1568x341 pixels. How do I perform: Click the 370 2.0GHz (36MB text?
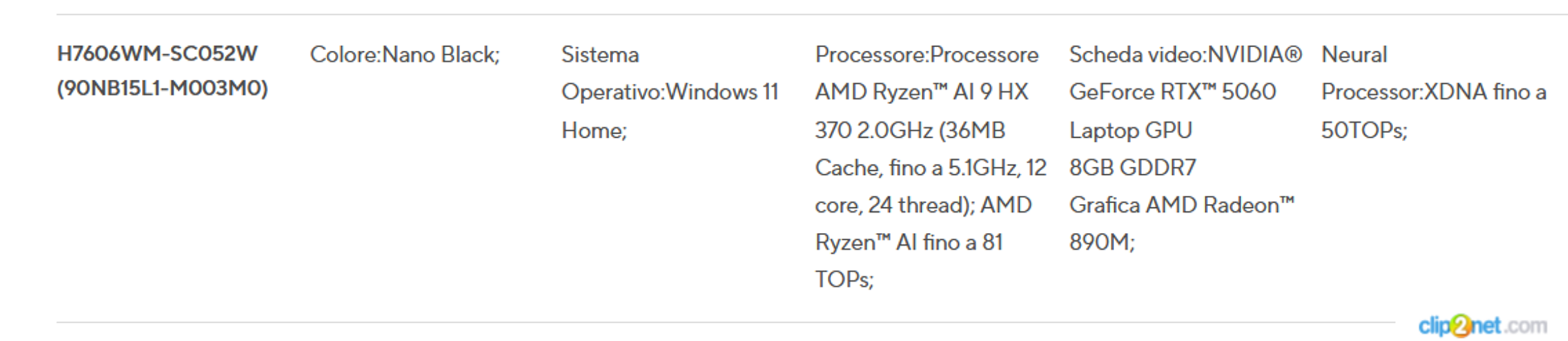click(x=909, y=130)
